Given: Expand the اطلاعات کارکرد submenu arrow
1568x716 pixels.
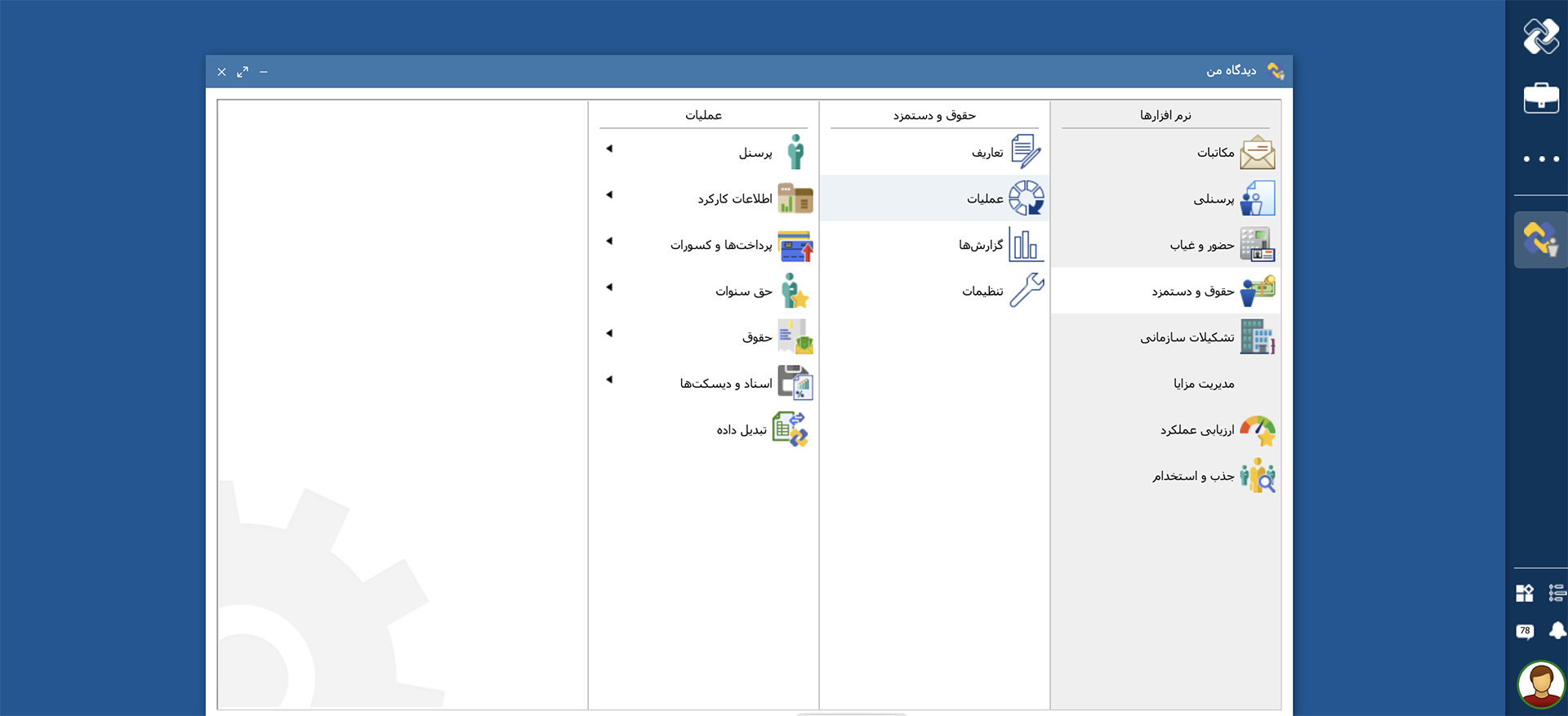Looking at the screenshot, I should point(609,195).
